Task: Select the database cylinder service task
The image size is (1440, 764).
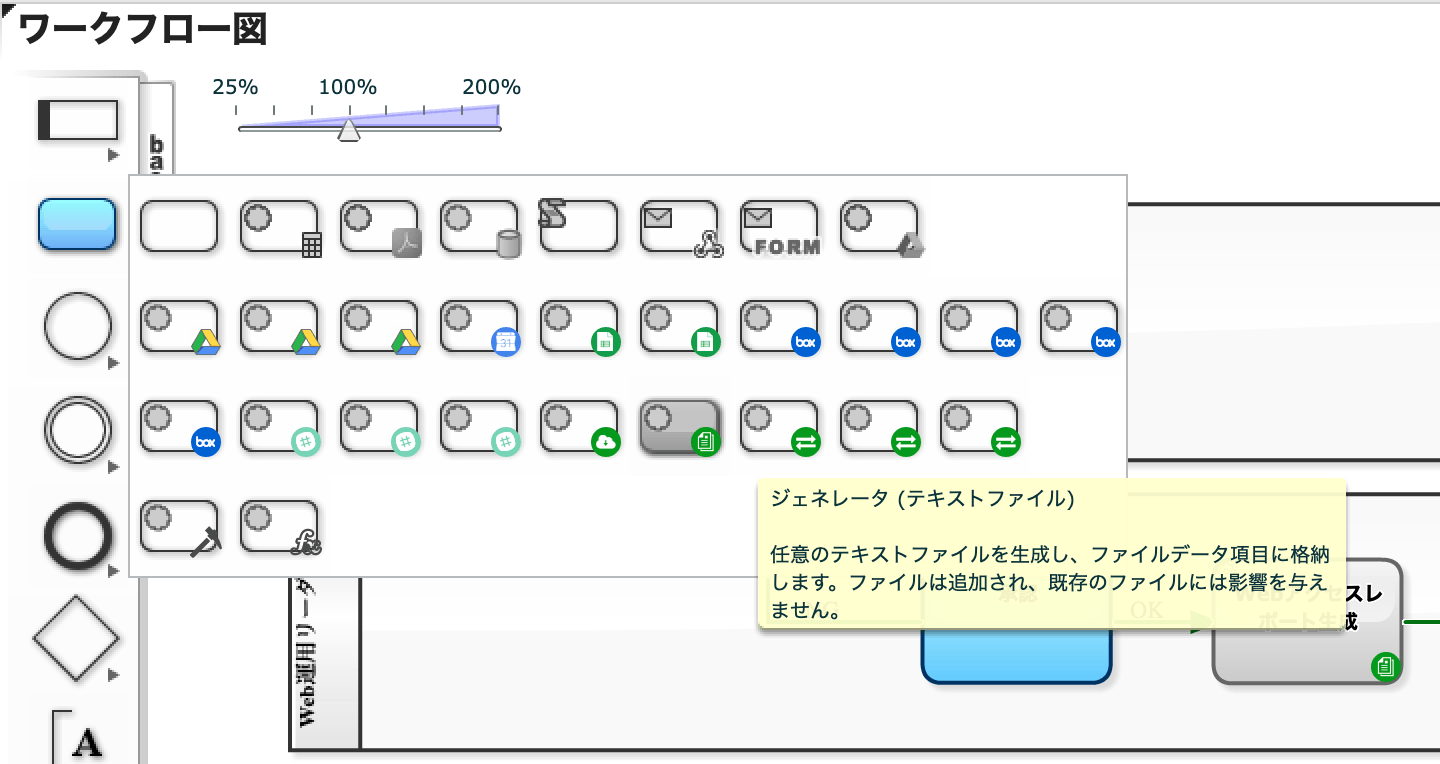Action: 479,226
